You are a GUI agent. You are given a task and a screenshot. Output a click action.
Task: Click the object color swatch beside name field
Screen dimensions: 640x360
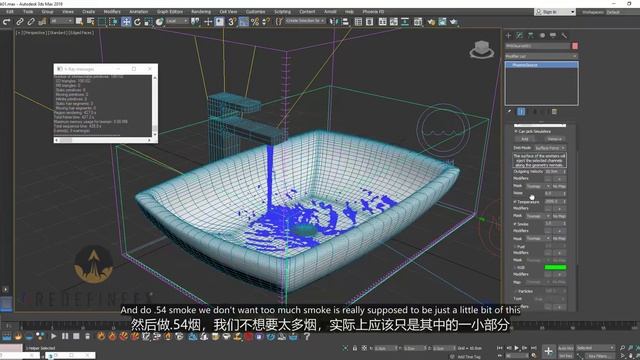pos(575,46)
